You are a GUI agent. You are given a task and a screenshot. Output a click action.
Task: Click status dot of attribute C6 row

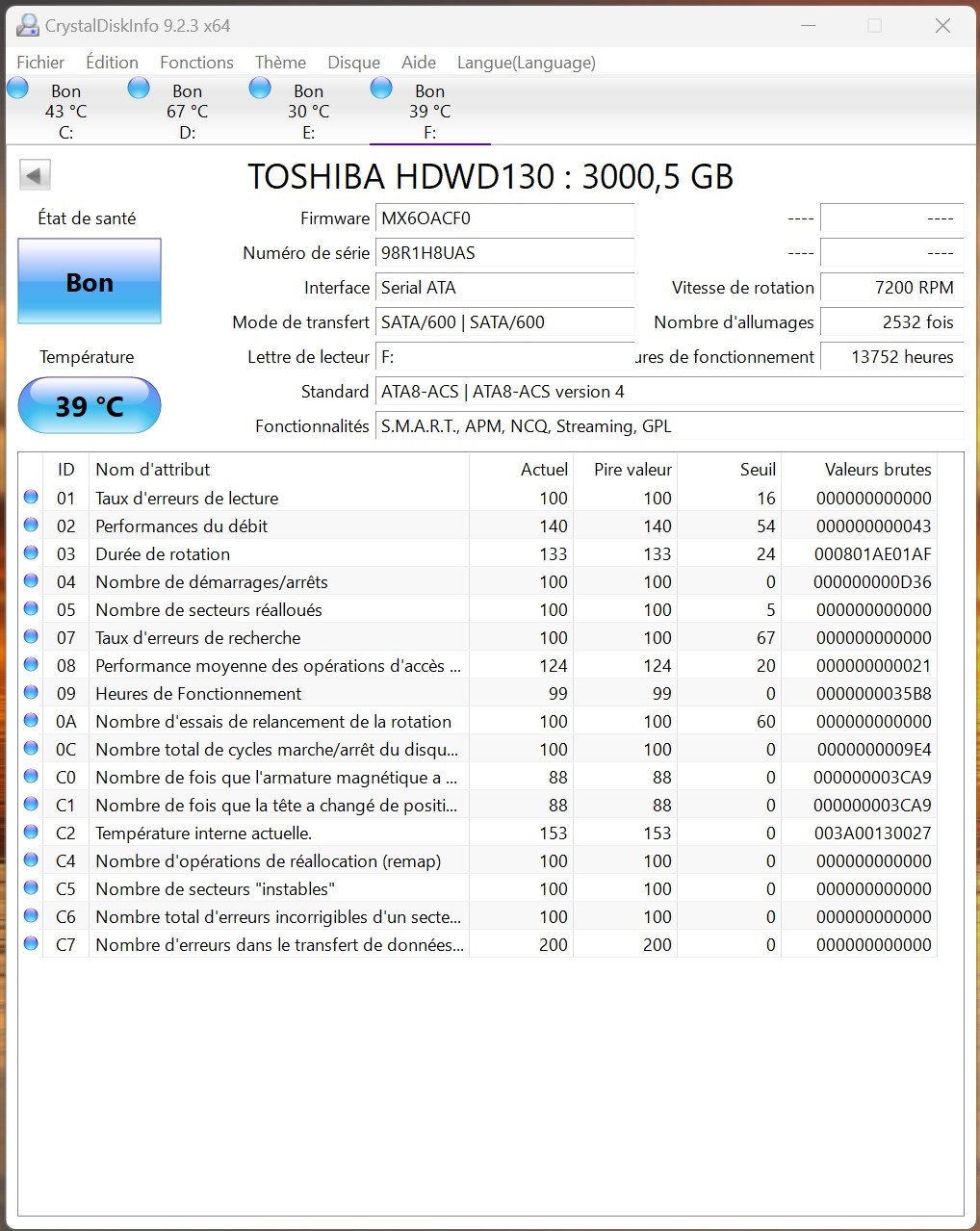[31, 915]
